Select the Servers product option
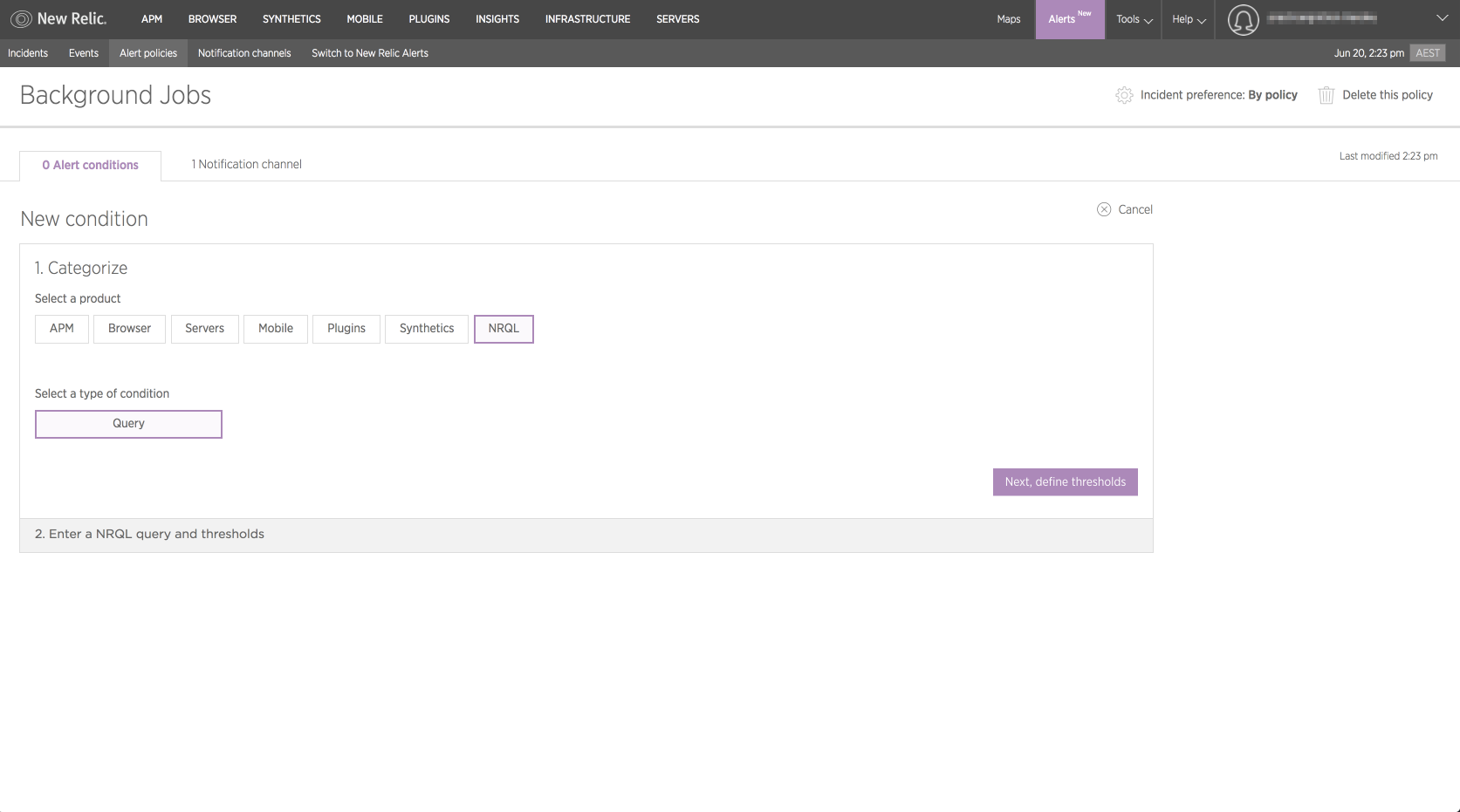This screenshot has width=1460, height=812. tap(204, 329)
